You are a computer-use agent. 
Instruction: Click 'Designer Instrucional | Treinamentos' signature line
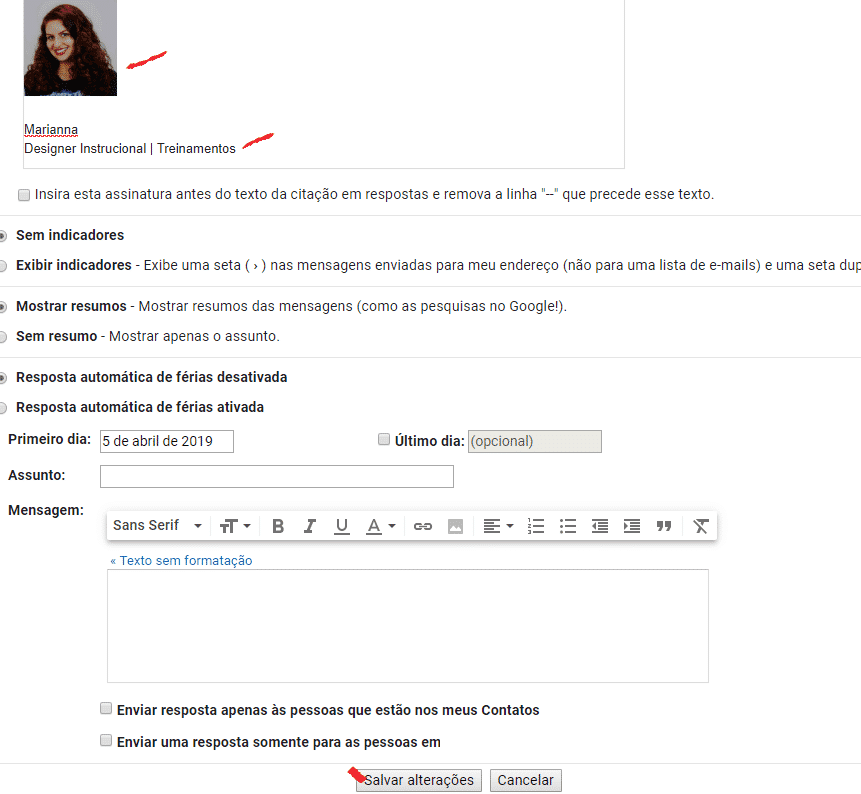130,149
